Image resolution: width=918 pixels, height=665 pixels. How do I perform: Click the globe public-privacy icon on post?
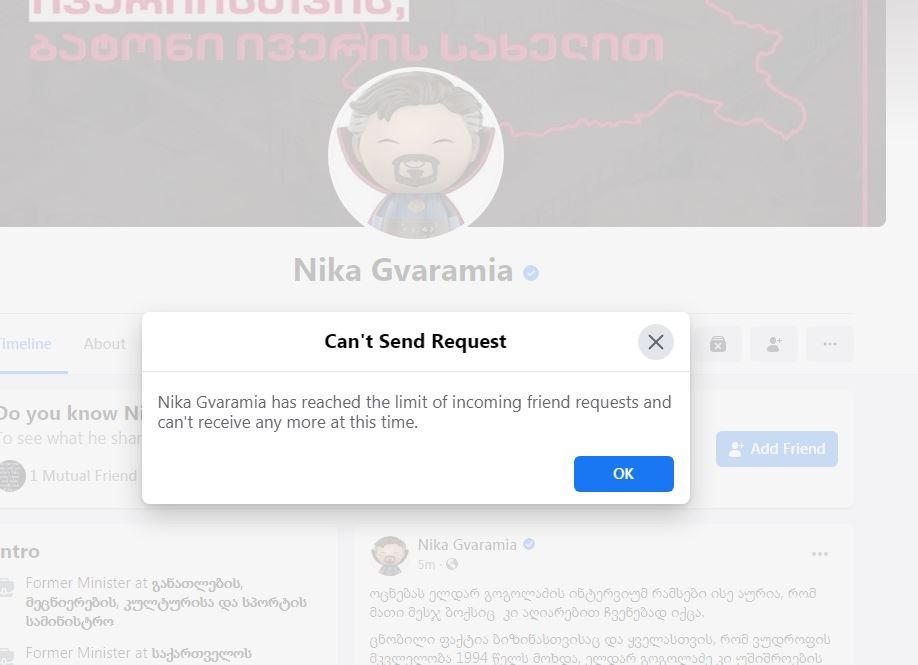point(452,564)
